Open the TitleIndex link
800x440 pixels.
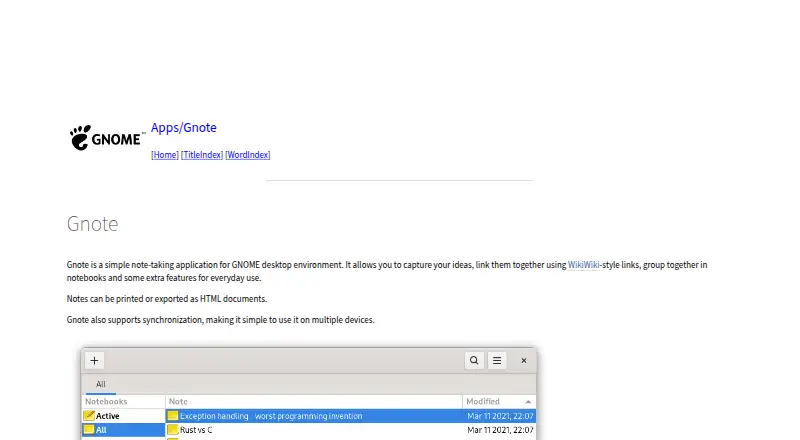tap(202, 155)
